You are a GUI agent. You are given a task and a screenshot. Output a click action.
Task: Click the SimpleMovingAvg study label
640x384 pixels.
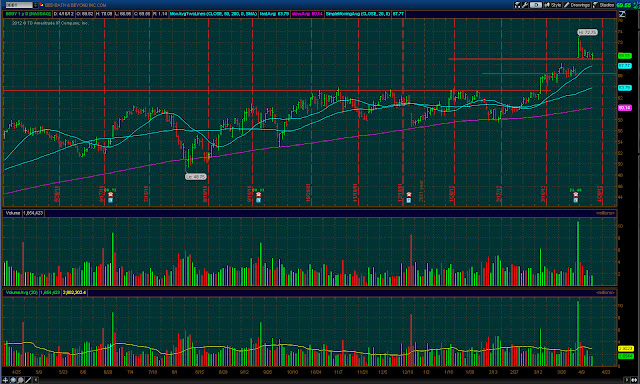click(358, 14)
